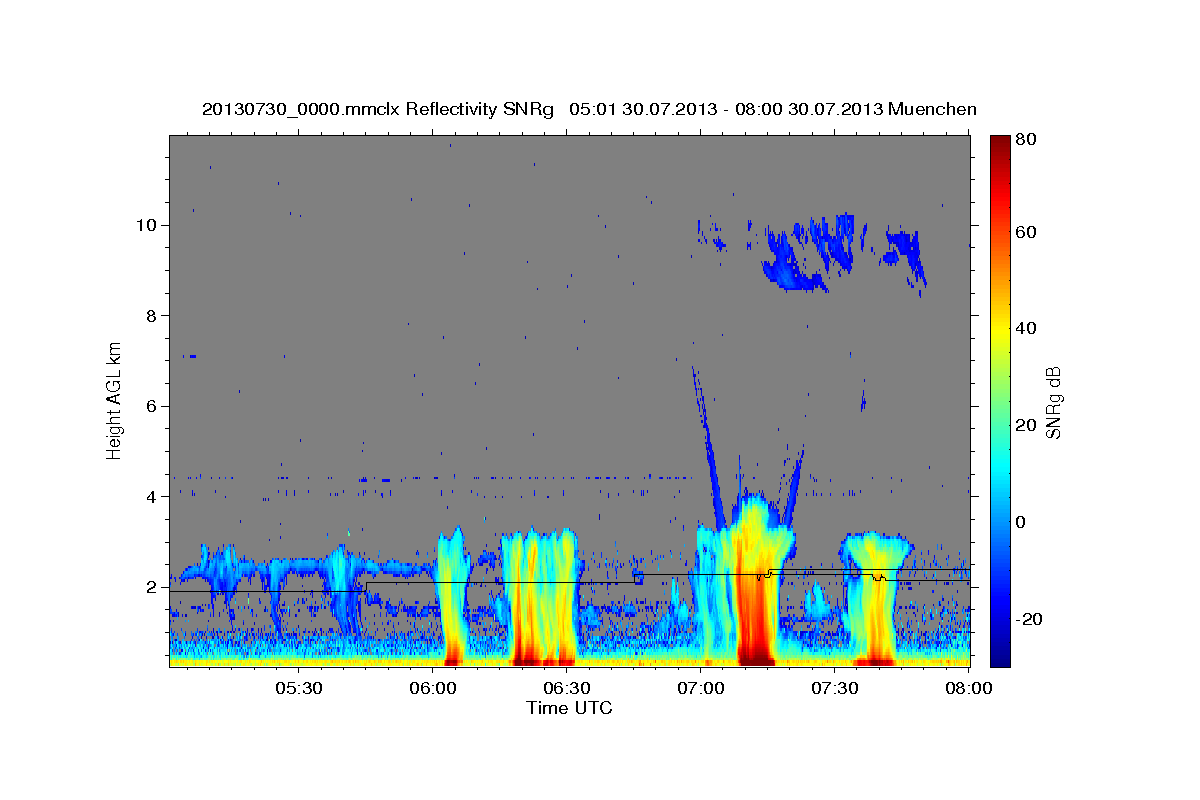Screen dimensions: 1200x800
Task: Click the 05:30 time tick label
Action: [298, 689]
